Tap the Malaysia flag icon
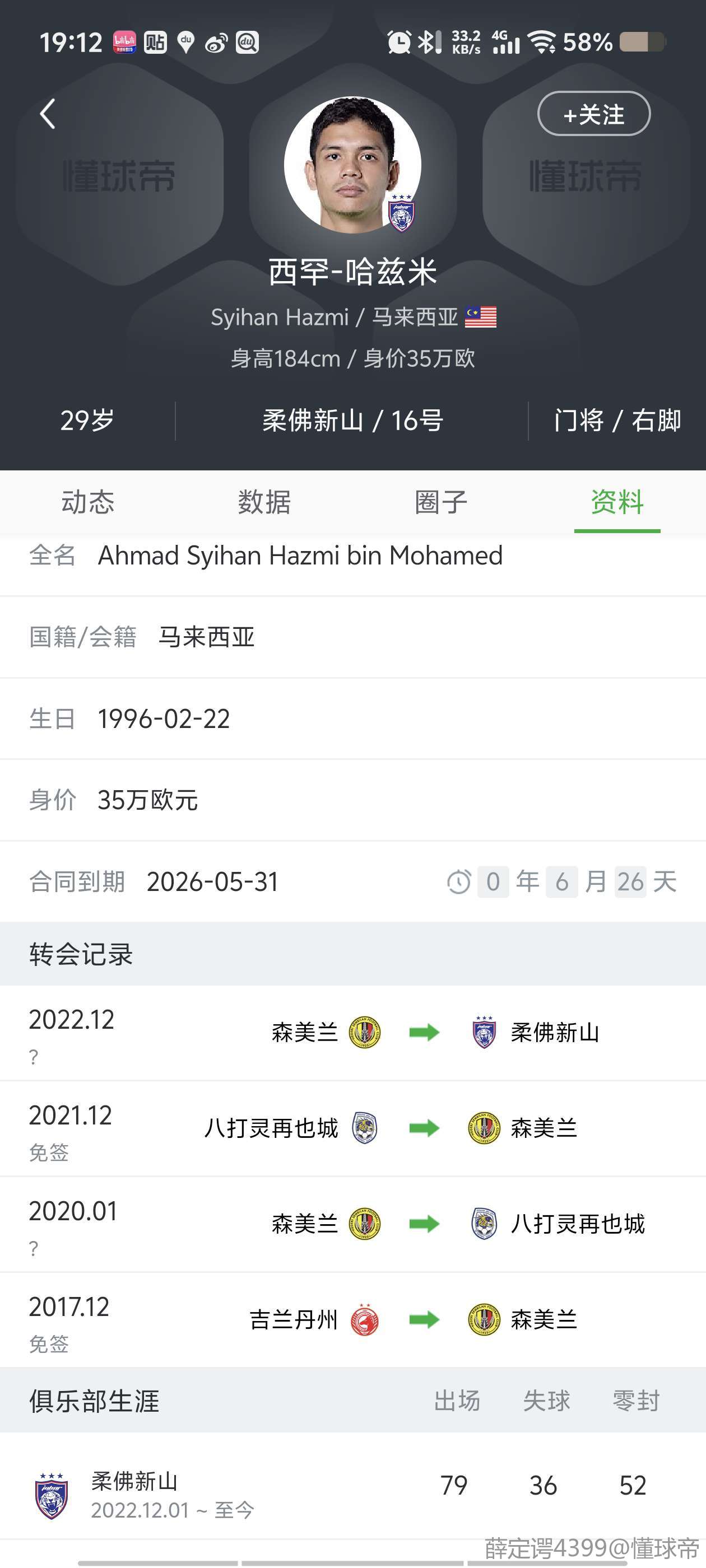The image size is (706, 1568). pos(481,317)
